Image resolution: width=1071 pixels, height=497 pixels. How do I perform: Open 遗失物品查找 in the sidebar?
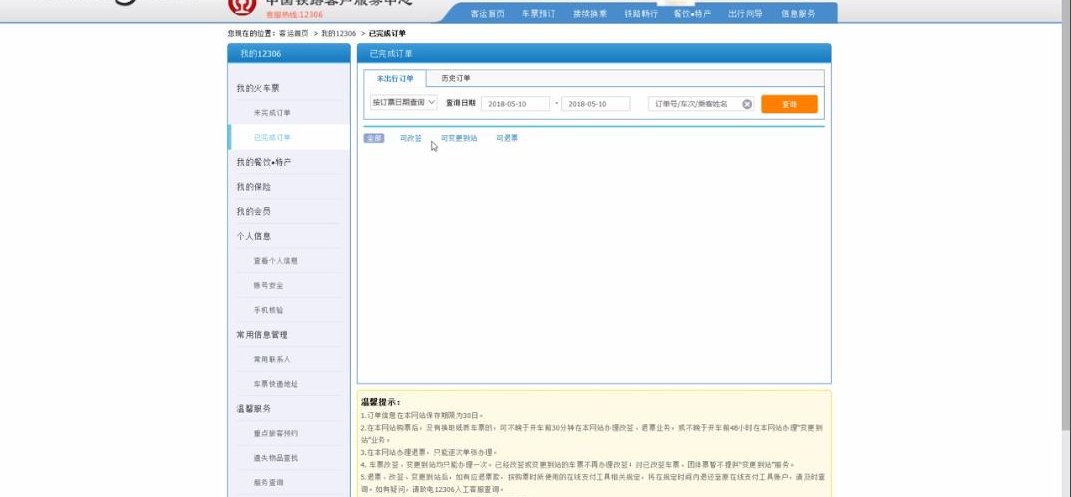coord(275,457)
